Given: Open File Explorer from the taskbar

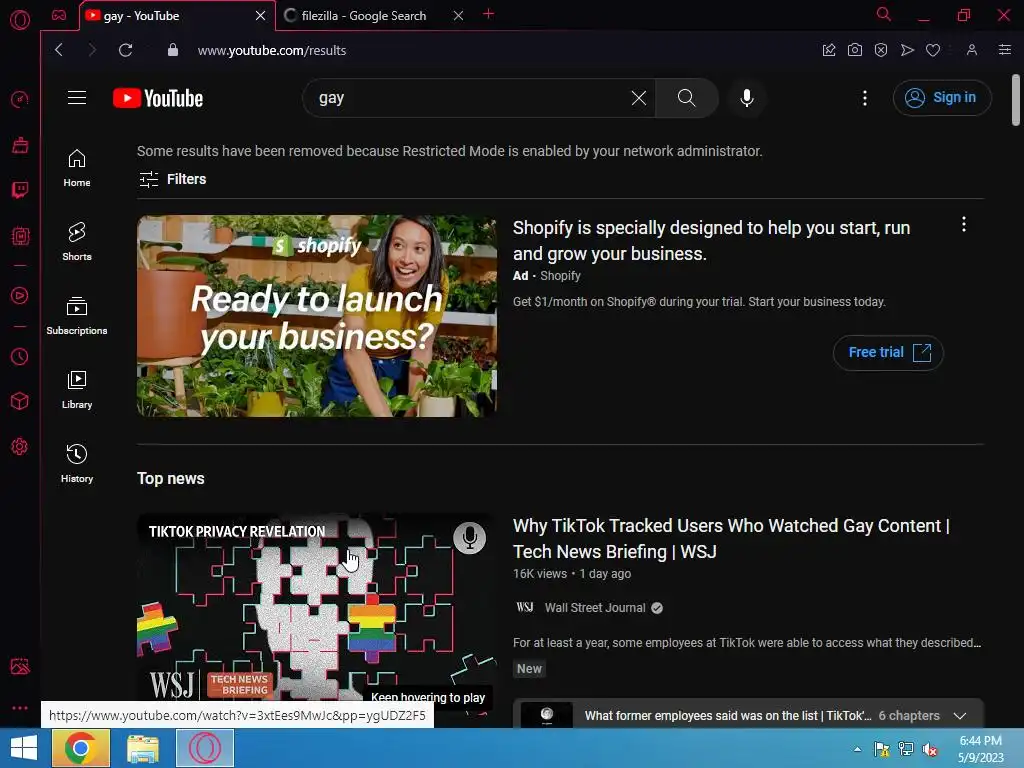Looking at the screenshot, I should (142, 748).
